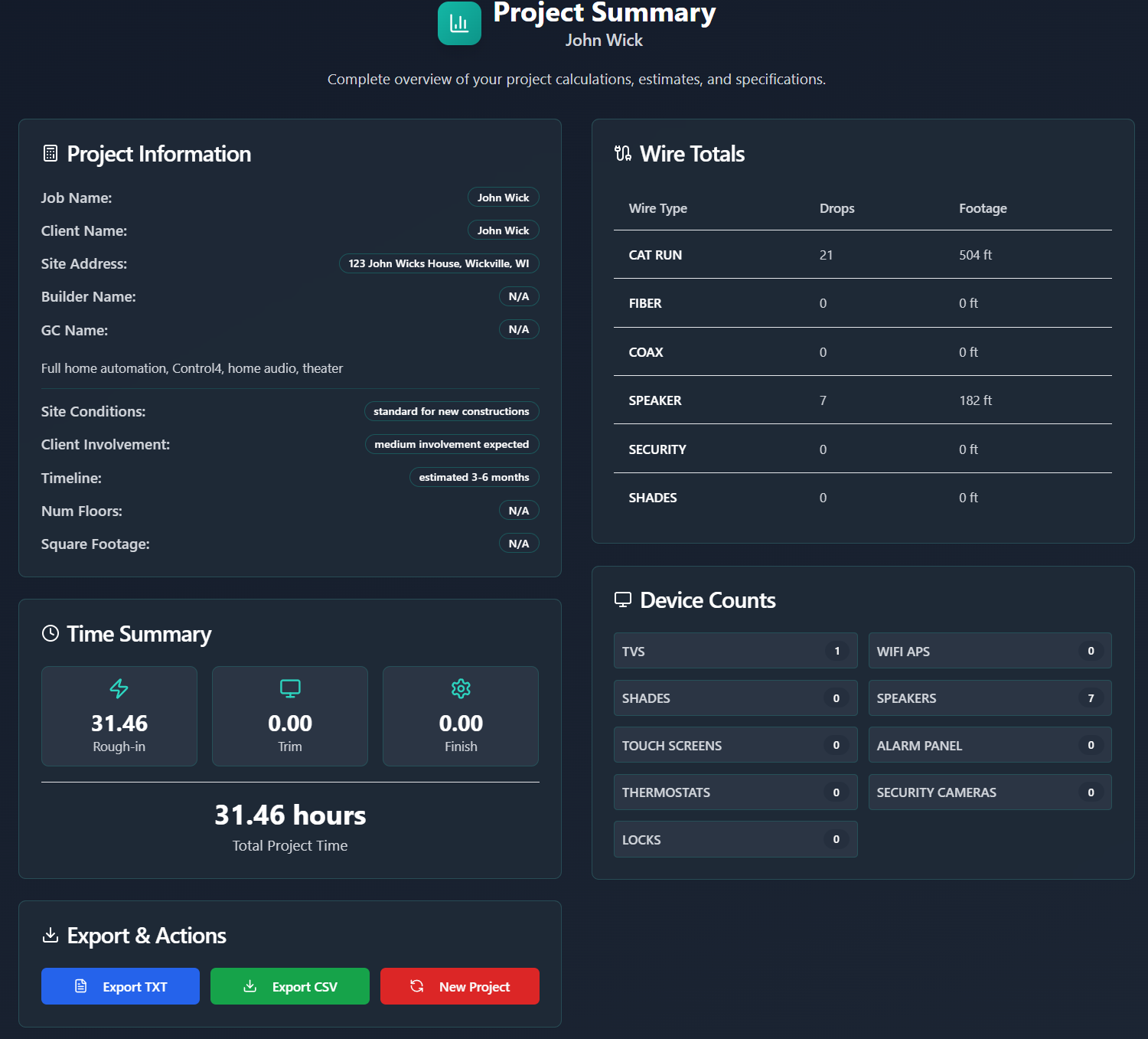Click the download icon beside Export & Actions
1148x1039 pixels.
point(51,935)
